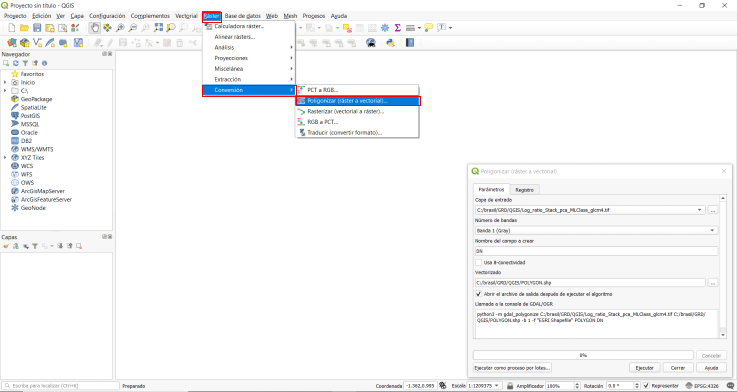Screen dimensions: 737x392
Task: Open the Capa de entrada dropdown
Action: pyautogui.click(x=590, y=210)
